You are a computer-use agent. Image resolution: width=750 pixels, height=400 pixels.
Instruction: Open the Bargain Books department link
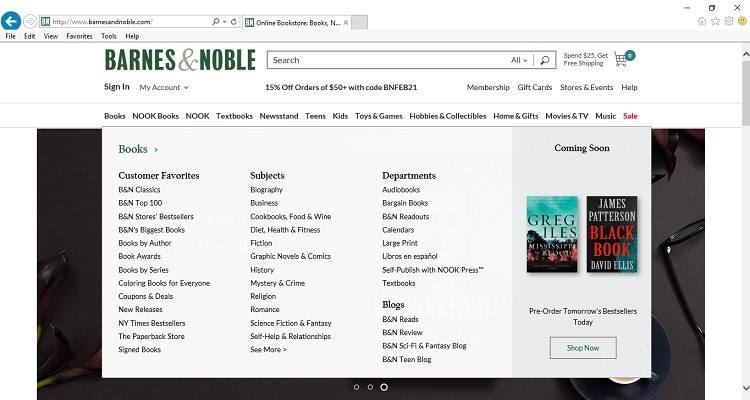point(405,203)
